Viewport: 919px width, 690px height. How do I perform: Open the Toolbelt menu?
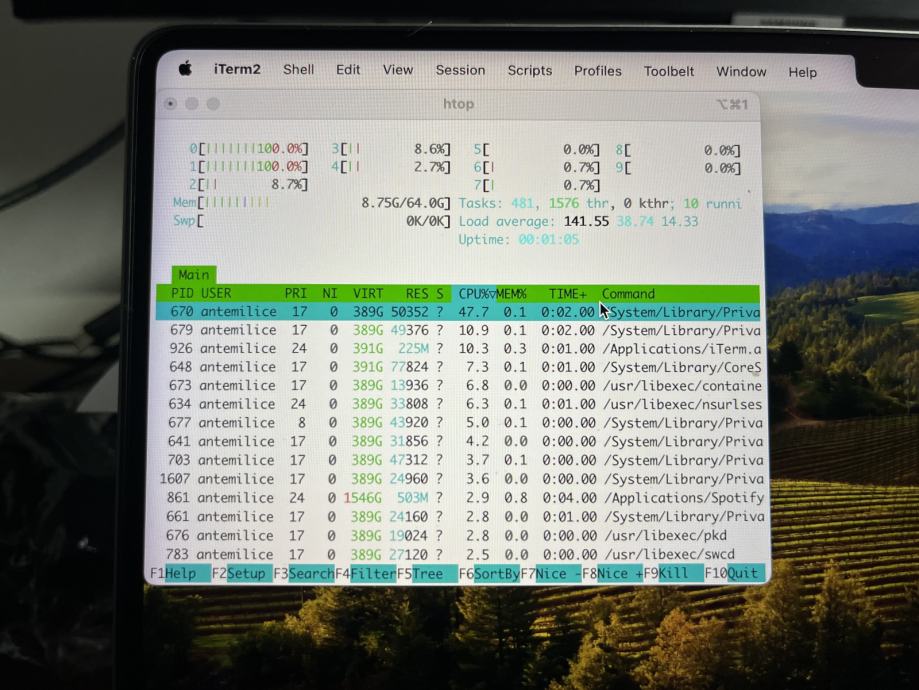pyautogui.click(x=669, y=72)
